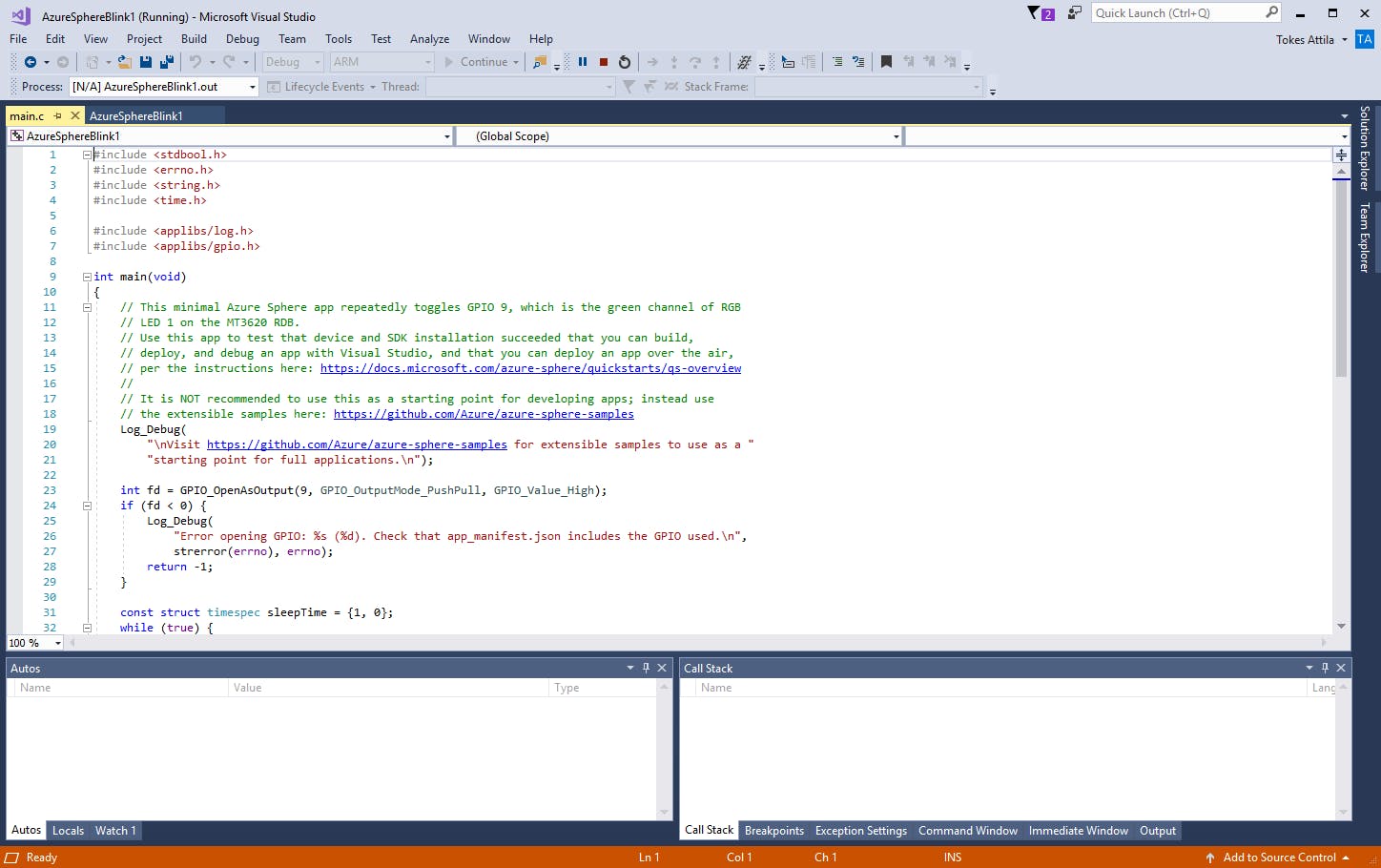Open the Debug menu
This screenshot has height=868, width=1381.
click(242, 39)
